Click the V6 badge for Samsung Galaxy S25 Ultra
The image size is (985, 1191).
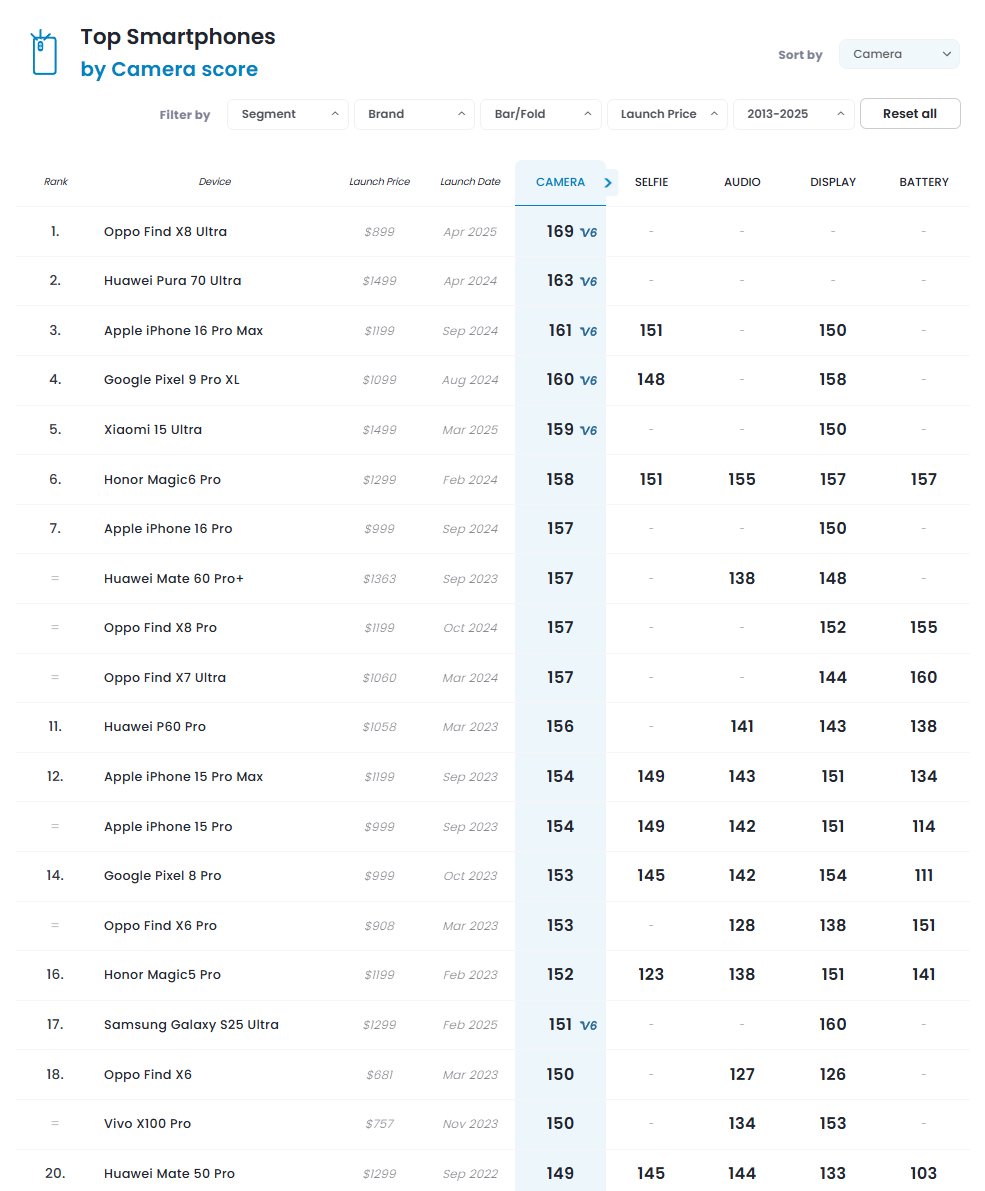point(589,1025)
